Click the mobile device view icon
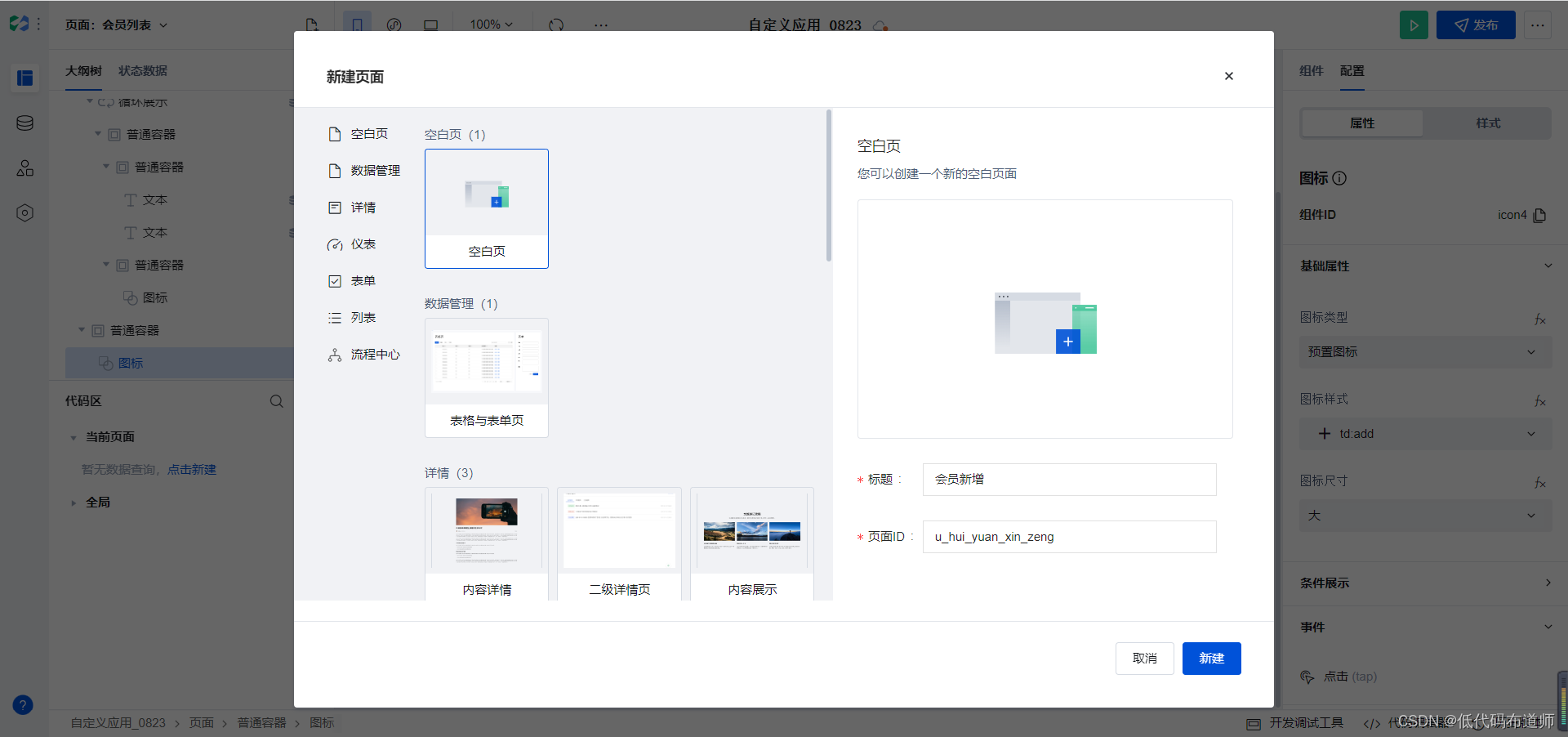1568x737 pixels. [357, 25]
